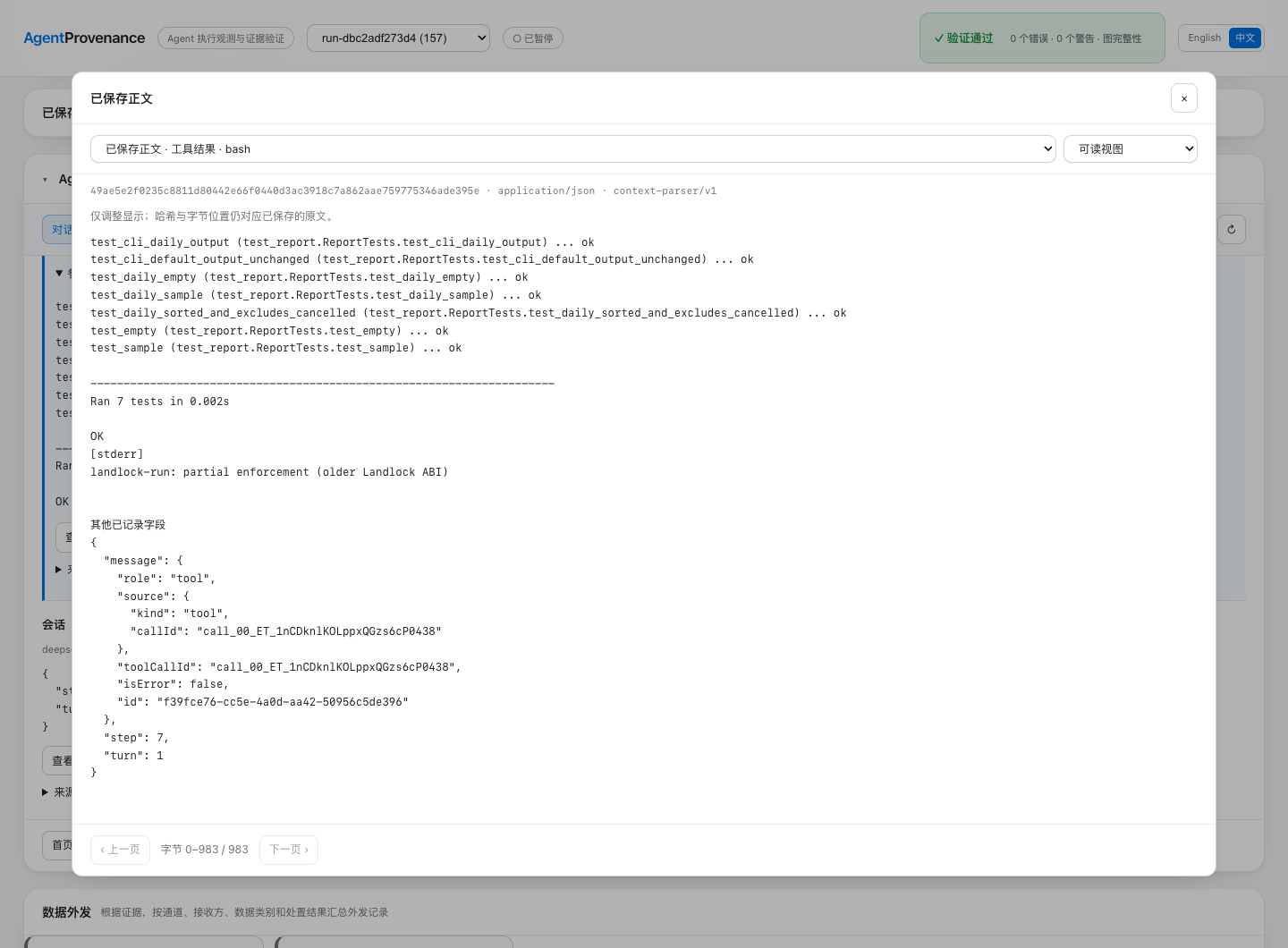Click the [stderr] label line
Screen dimensions: 1288x948
pyautogui.click(x=117, y=454)
